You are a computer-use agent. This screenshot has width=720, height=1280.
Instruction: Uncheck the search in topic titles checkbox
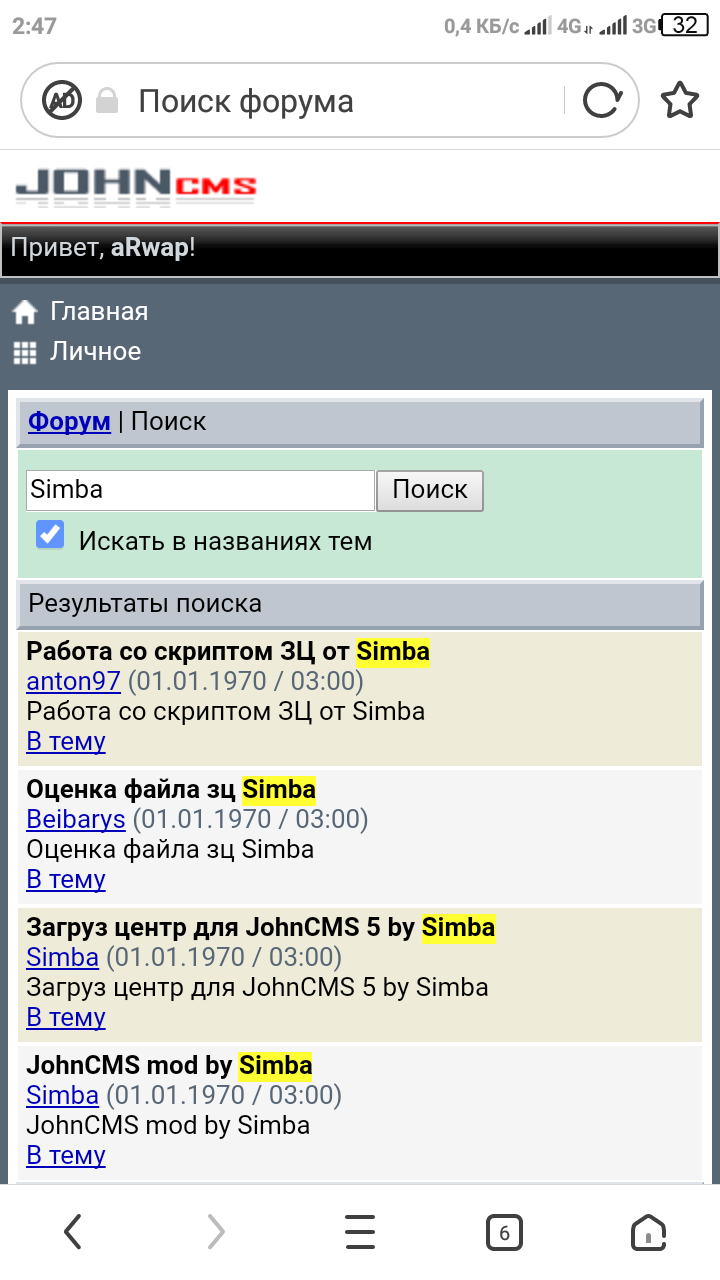(x=50, y=534)
